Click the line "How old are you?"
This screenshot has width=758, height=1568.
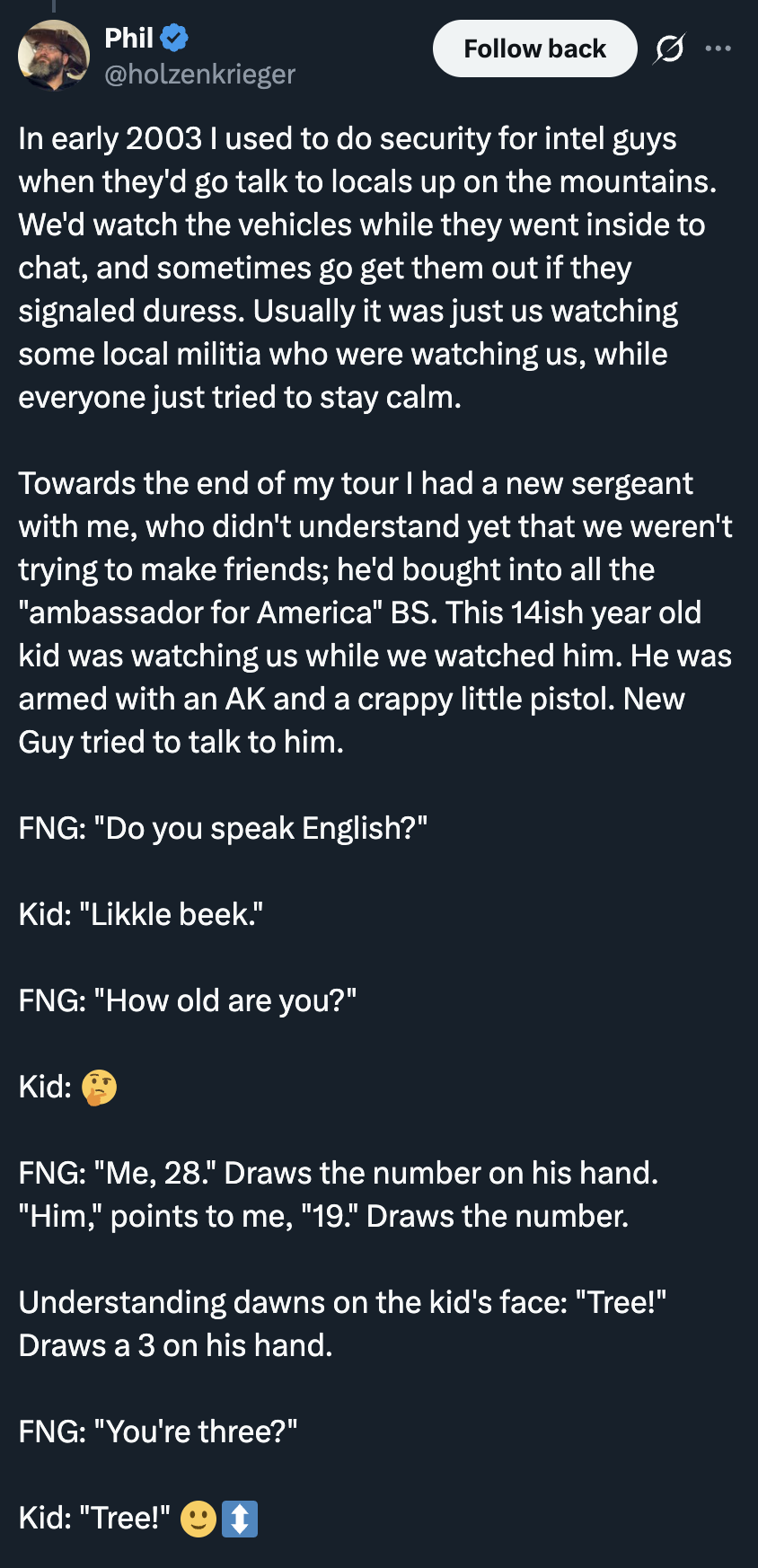click(188, 1000)
